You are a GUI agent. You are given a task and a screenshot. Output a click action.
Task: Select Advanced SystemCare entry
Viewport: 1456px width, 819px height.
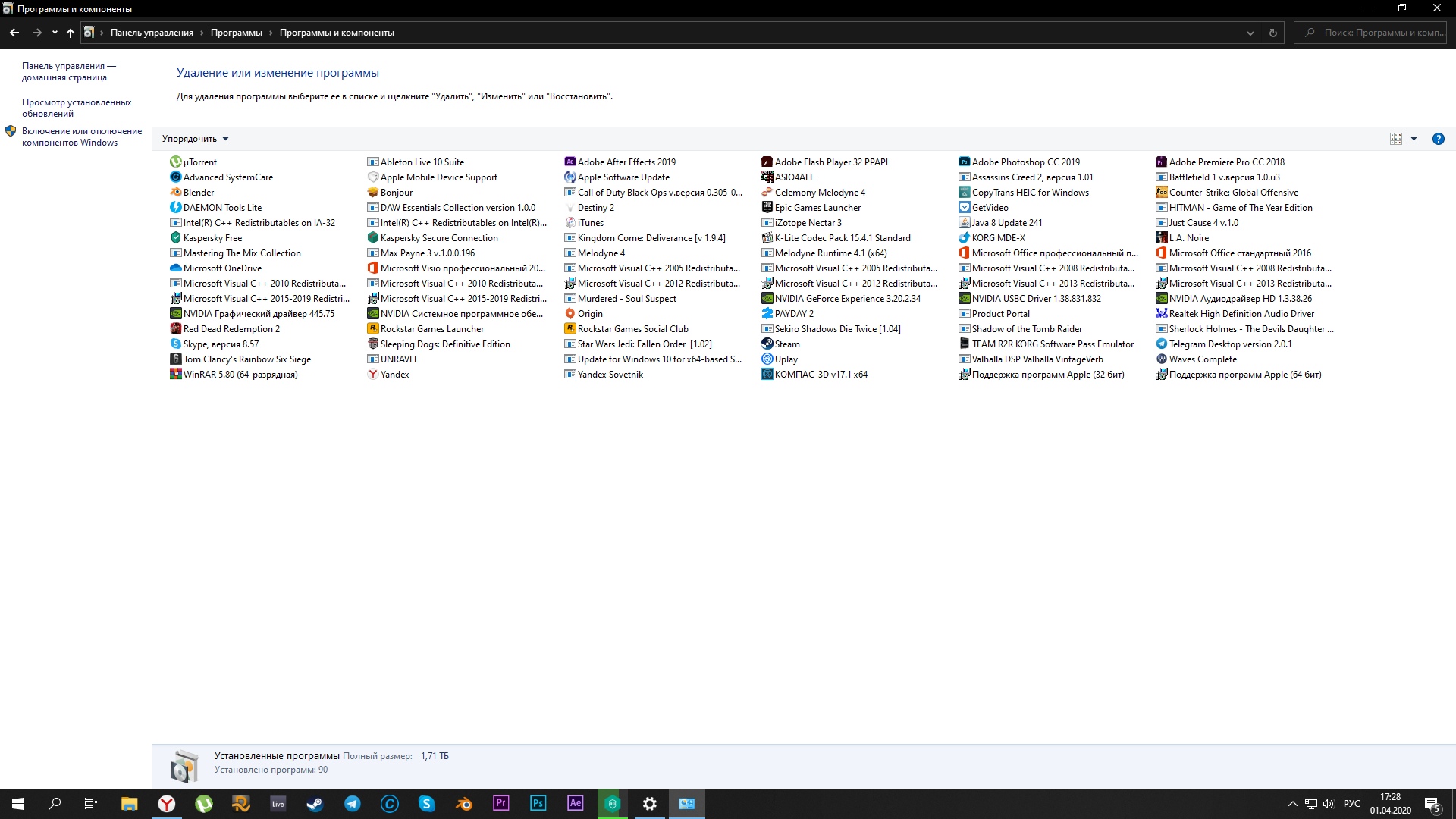221,177
